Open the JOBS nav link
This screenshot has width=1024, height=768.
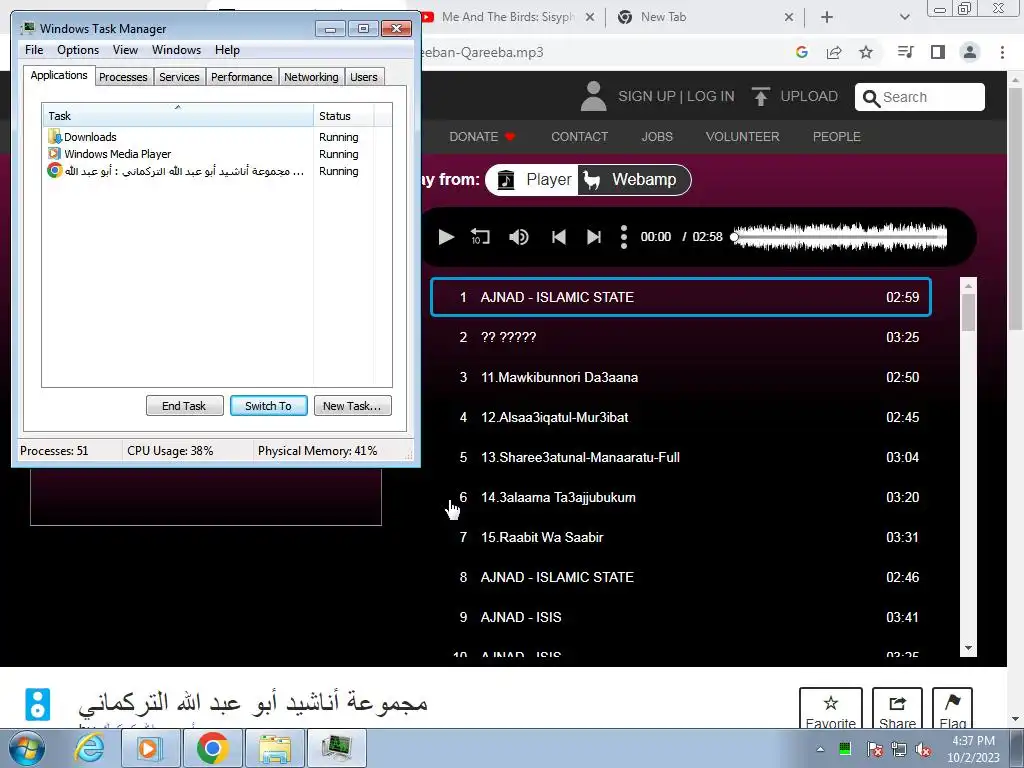[657, 136]
